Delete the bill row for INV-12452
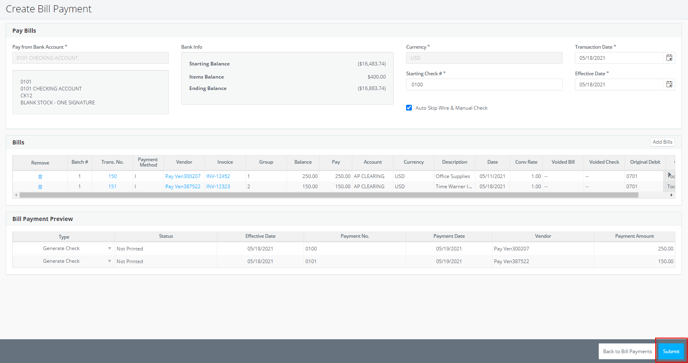688x363 pixels. tap(40, 176)
